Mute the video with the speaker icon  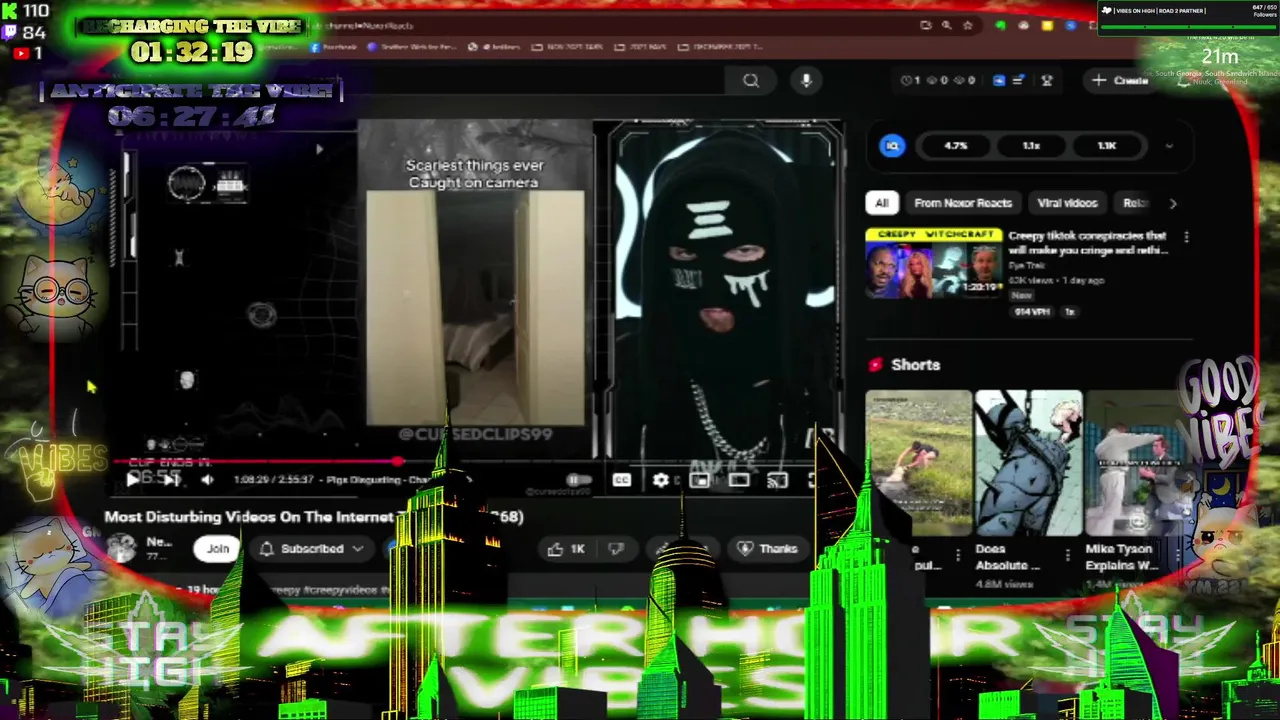coord(207,480)
